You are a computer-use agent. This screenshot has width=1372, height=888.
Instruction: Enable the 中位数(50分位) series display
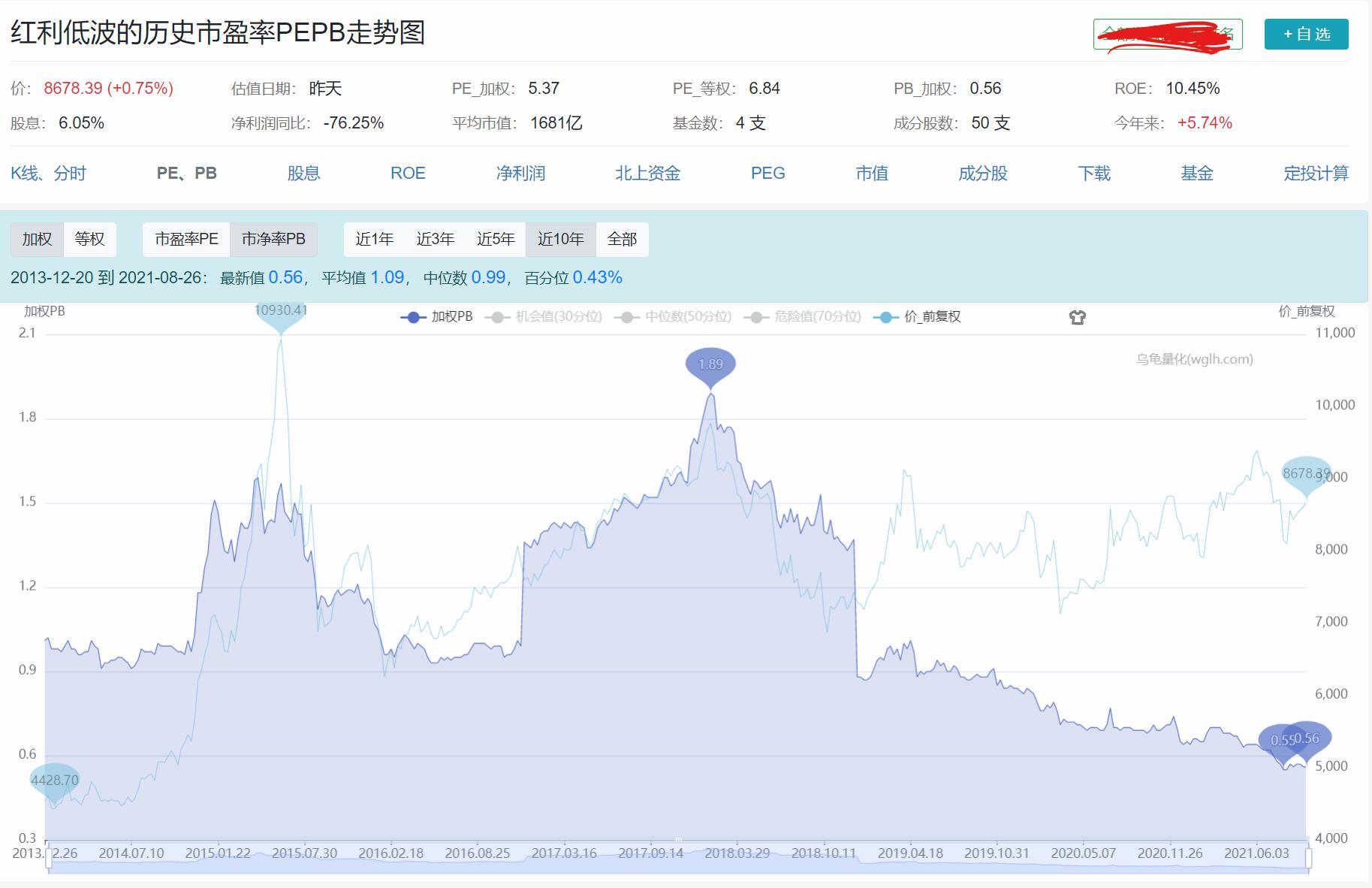click(688, 316)
